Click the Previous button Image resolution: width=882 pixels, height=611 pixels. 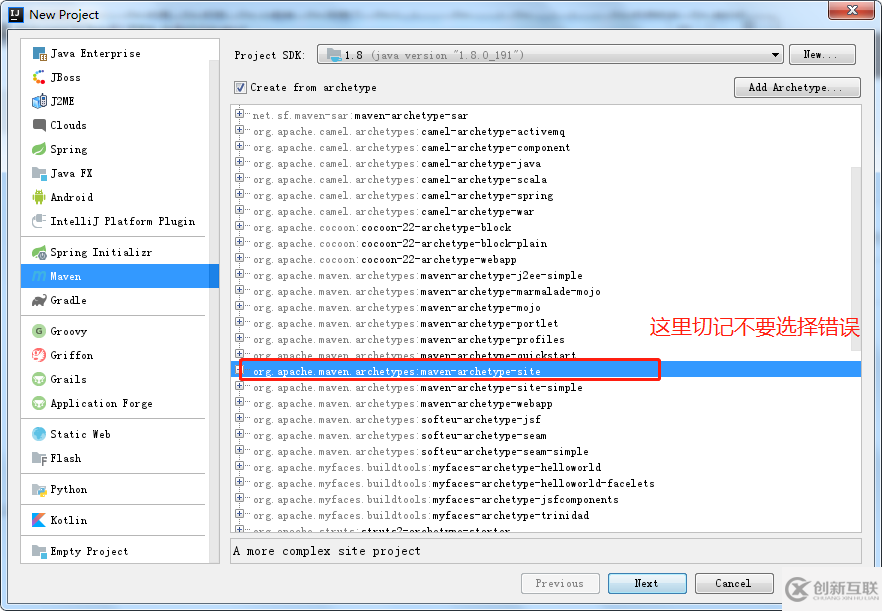tap(560, 583)
